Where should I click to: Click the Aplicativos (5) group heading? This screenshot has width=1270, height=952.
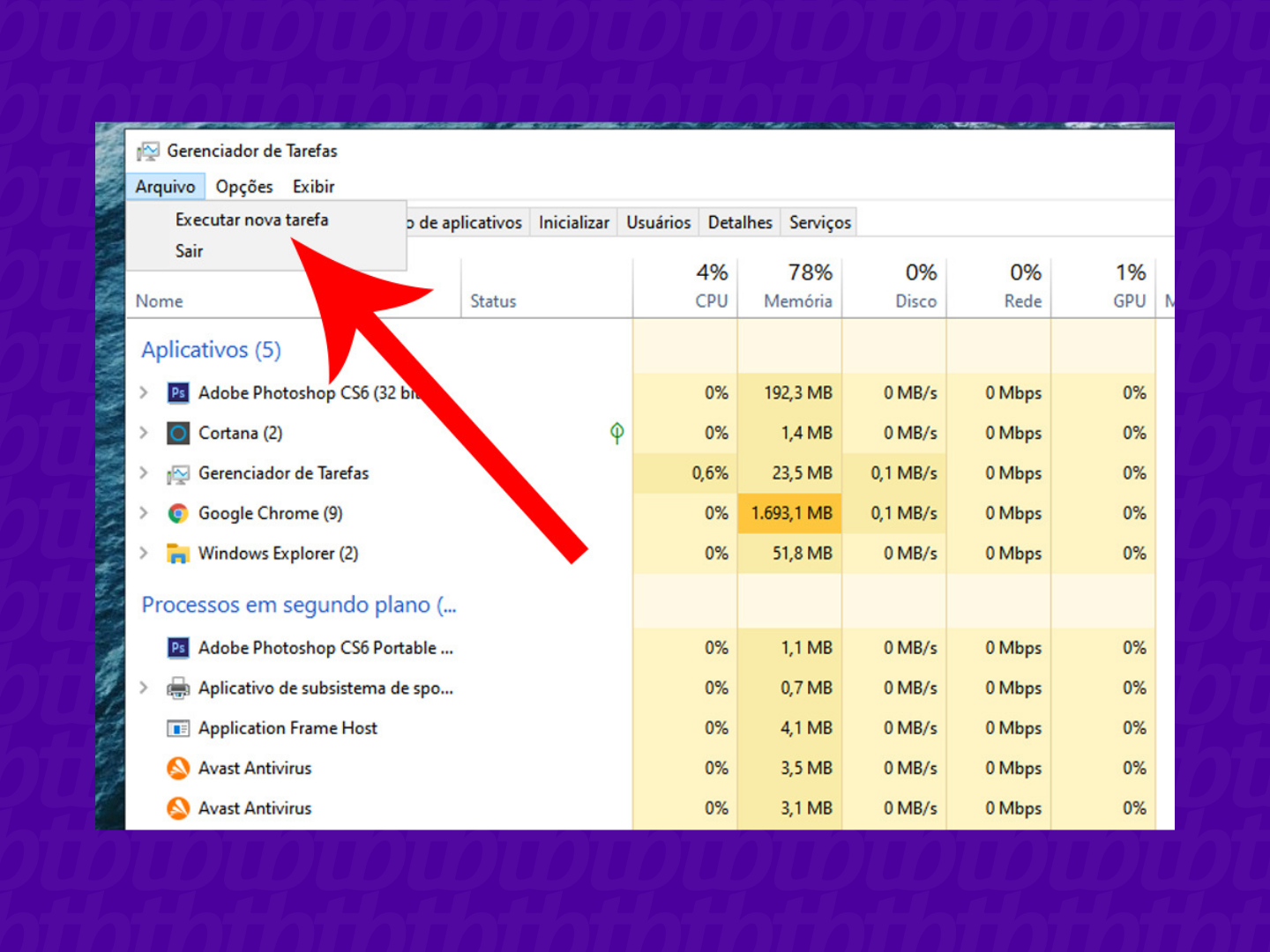coord(212,350)
